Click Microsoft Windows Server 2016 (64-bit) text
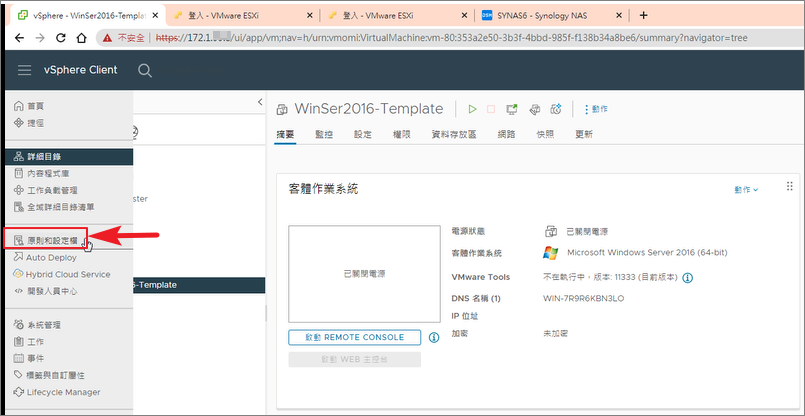Screen dimensions: 805x416 [647, 253]
